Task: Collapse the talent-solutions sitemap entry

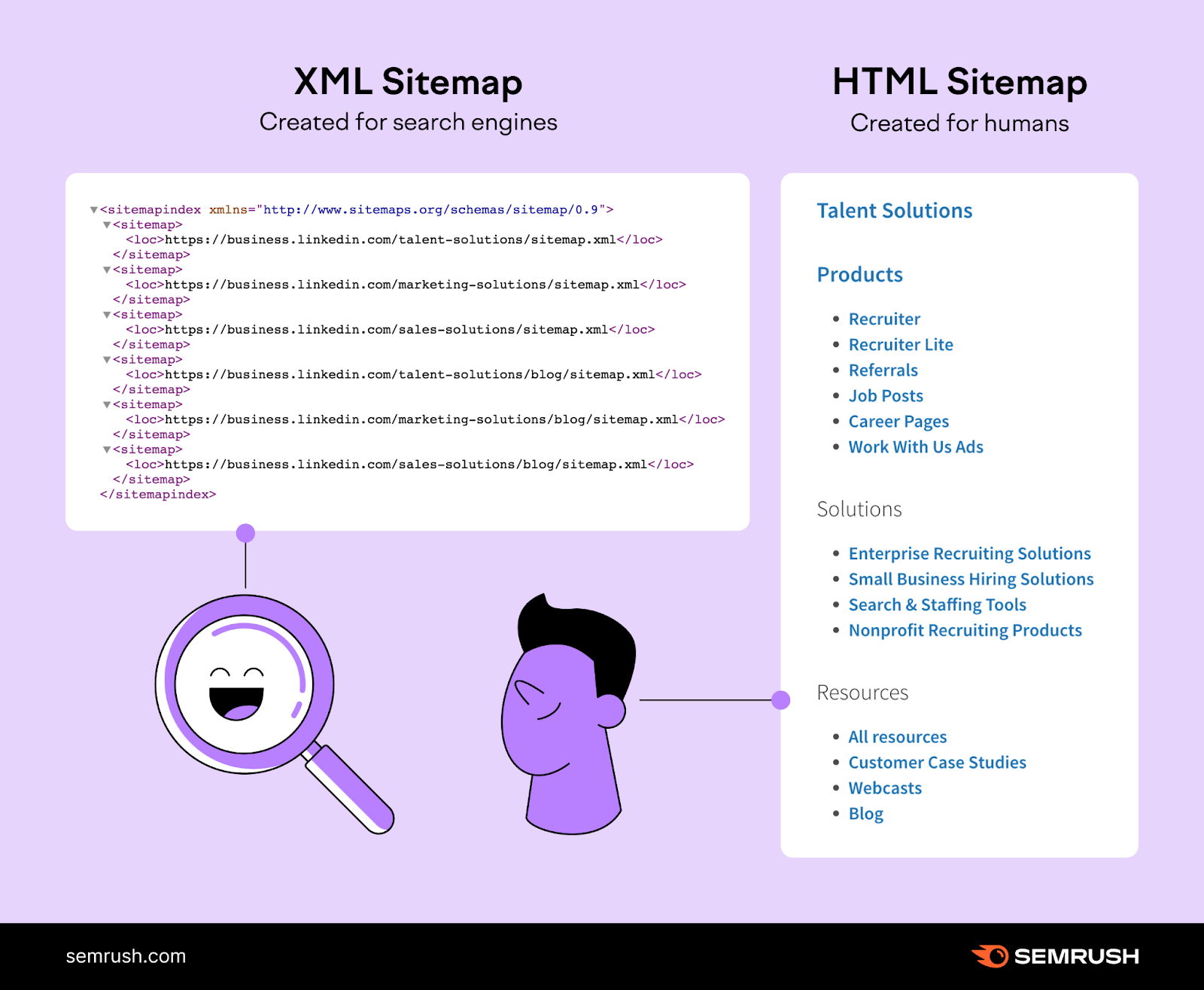Action: [106, 224]
